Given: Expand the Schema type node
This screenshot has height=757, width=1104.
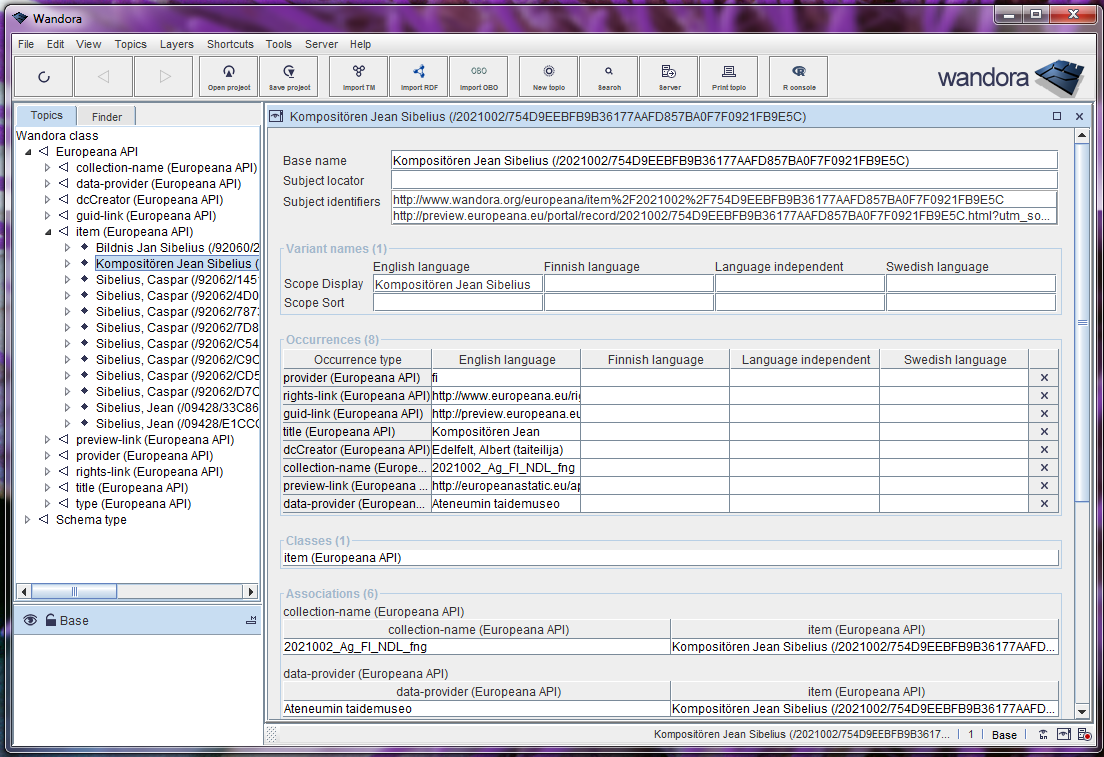Looking at the screenshot, I should [x=27, y=519].
